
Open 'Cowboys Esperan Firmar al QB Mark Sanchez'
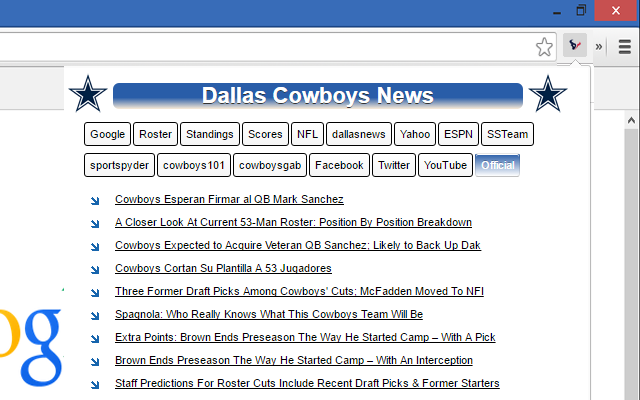point(229,199)
